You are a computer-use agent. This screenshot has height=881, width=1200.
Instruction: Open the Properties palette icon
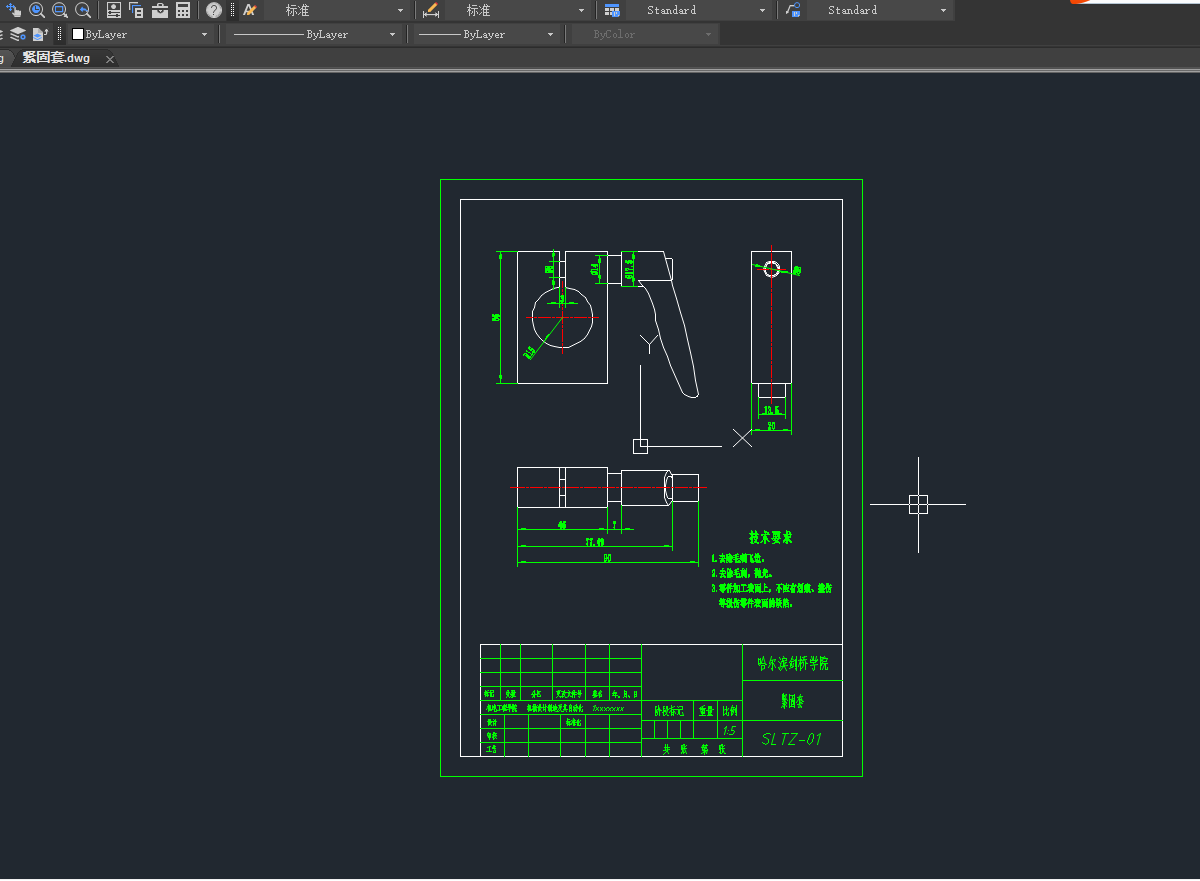[x=113, y=10]
